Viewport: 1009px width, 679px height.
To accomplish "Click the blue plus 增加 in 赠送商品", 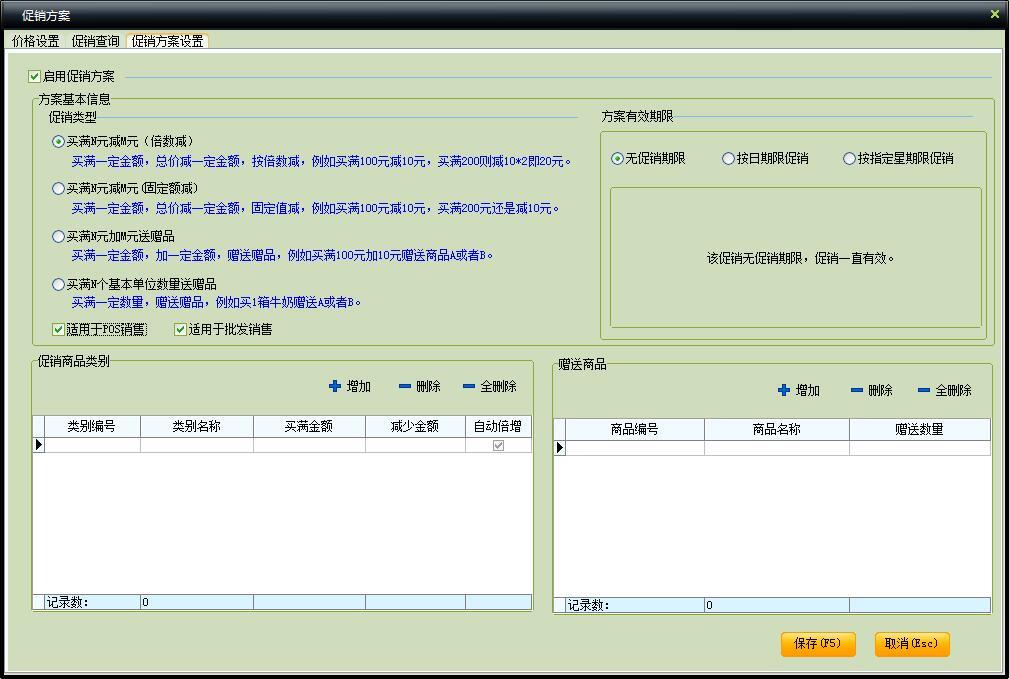I will pos(799,390).
